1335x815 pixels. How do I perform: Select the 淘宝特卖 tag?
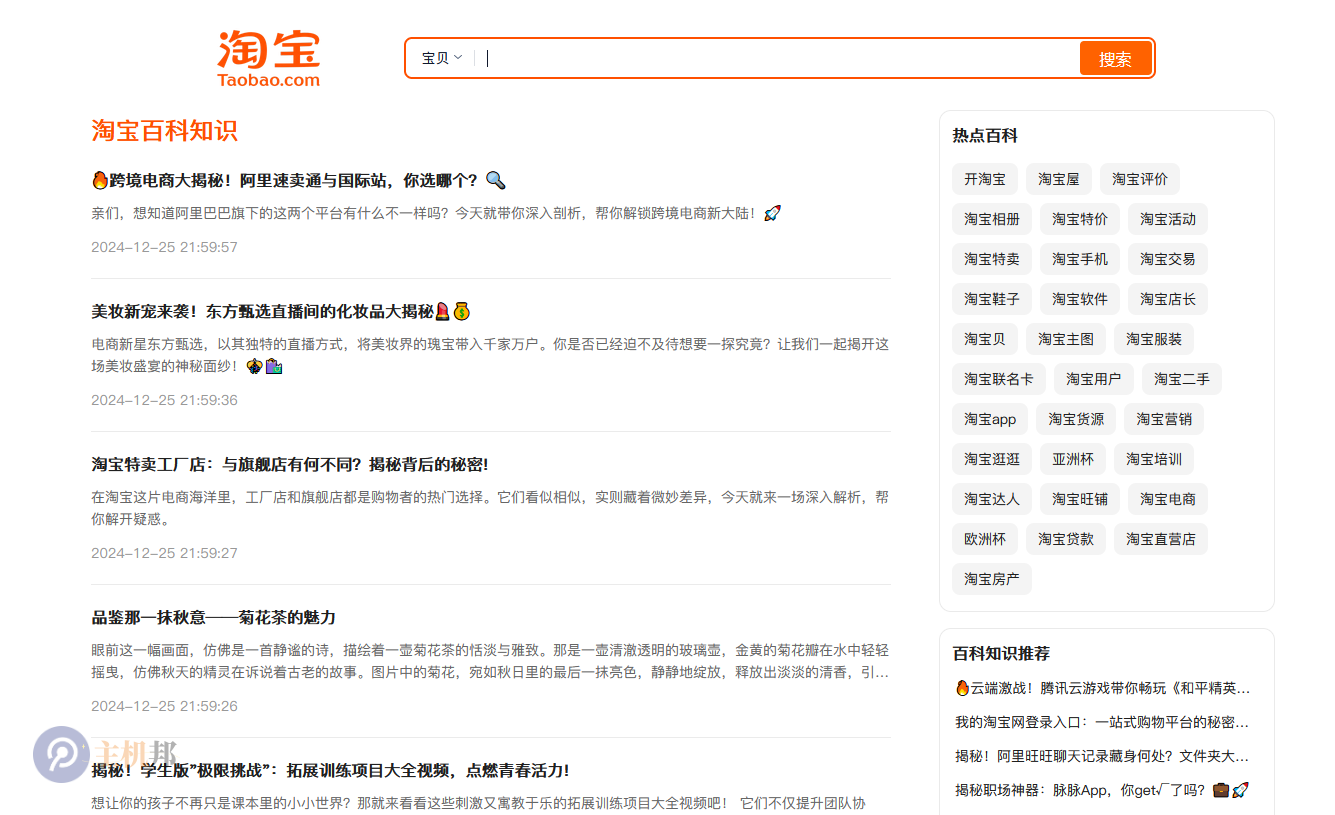click(992, 259)
